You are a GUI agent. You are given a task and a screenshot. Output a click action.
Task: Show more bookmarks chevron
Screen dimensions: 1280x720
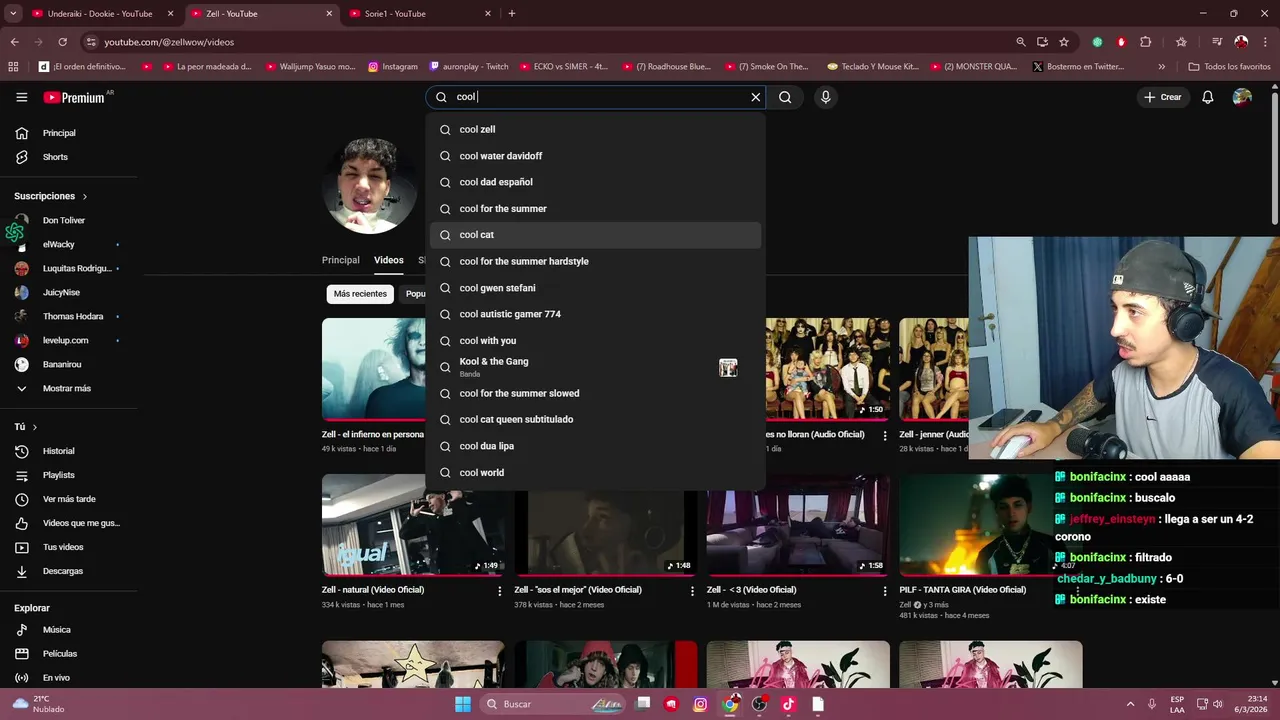[1161, 67]
